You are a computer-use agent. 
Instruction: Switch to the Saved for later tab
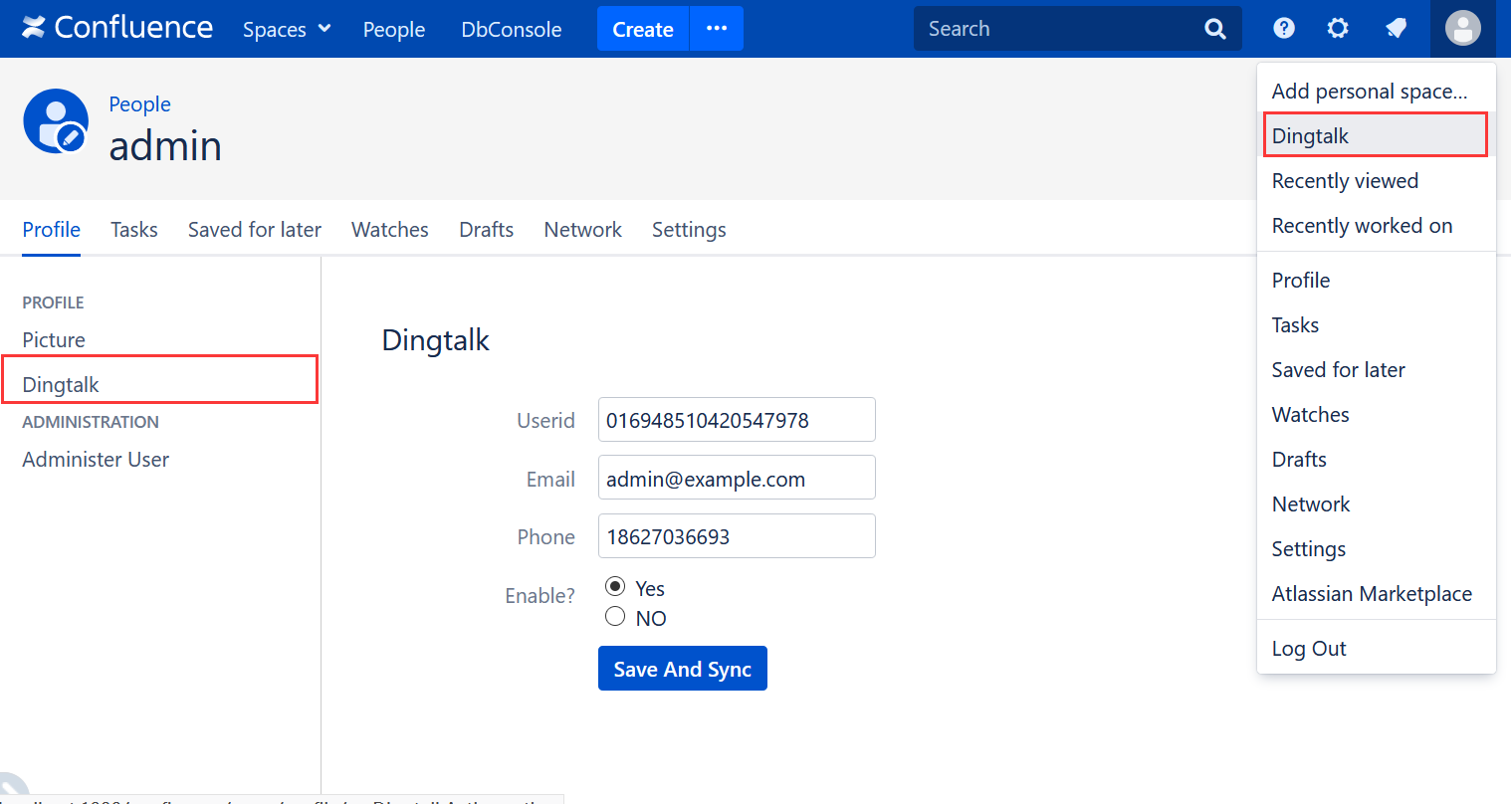tap(255, 230)
